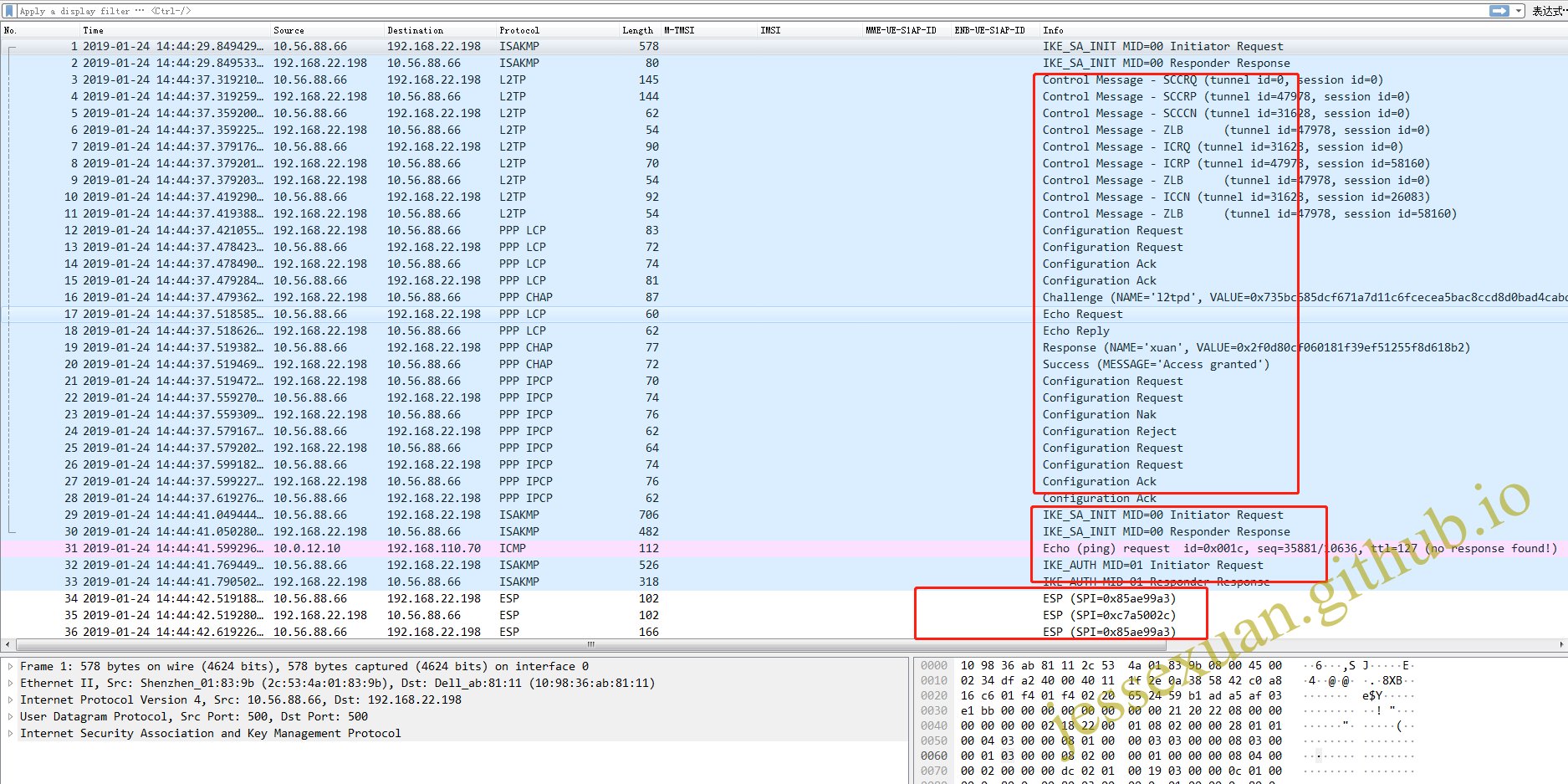Select packet 2 IKE_SA_INIT Responder Response
This screenshot has width=1568, height=784.
[784, 64]
